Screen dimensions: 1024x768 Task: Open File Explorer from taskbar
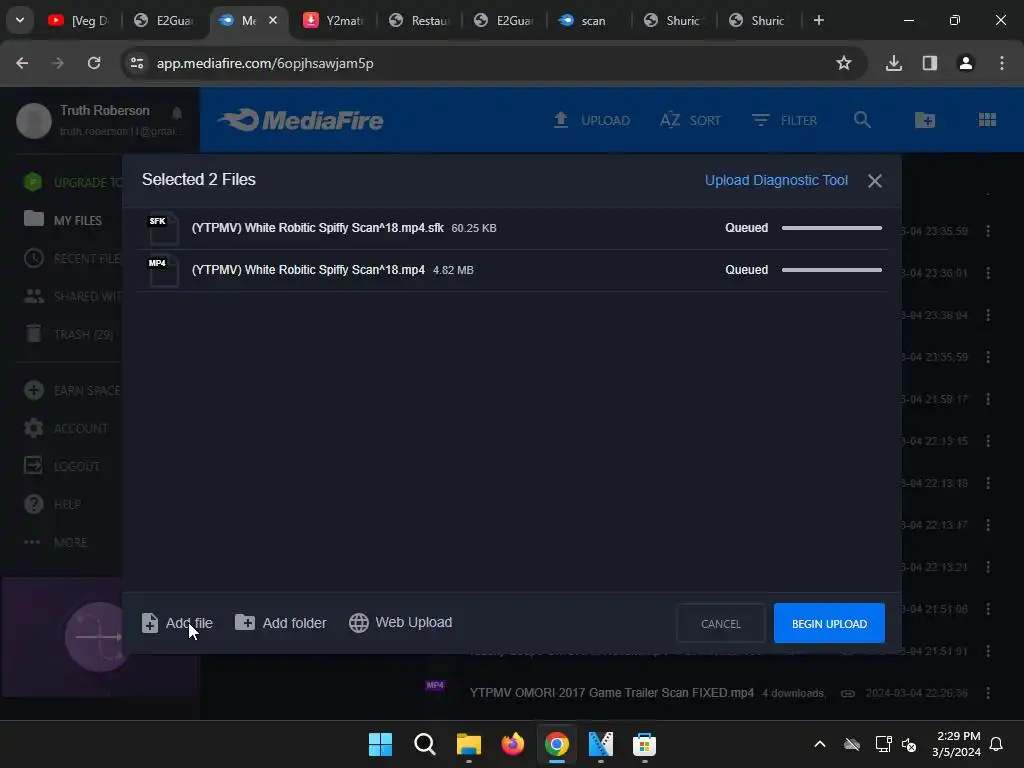tap(468, 744)
